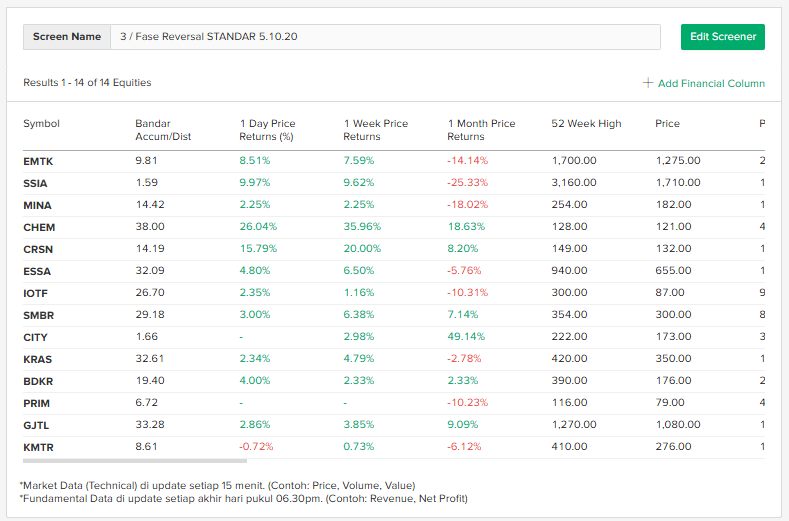Sort by 1 Week Price Returns header

click(375, 130)
